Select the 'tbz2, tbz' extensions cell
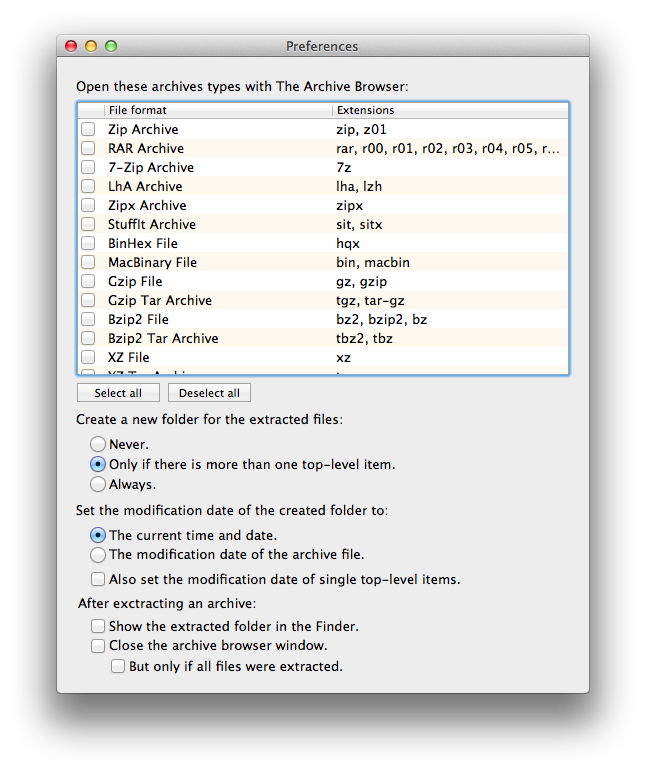646x772 pixels. 451,338
